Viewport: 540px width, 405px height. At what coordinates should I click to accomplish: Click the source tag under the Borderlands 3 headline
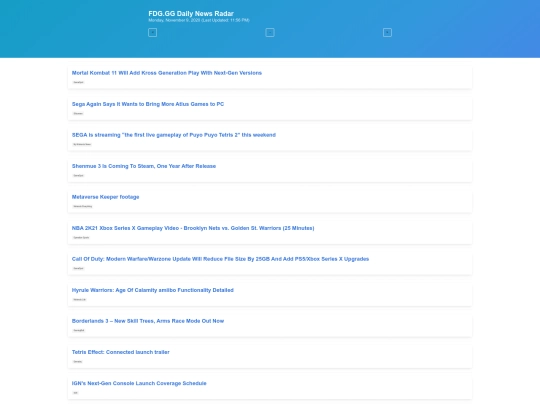[x=79, y=330]
